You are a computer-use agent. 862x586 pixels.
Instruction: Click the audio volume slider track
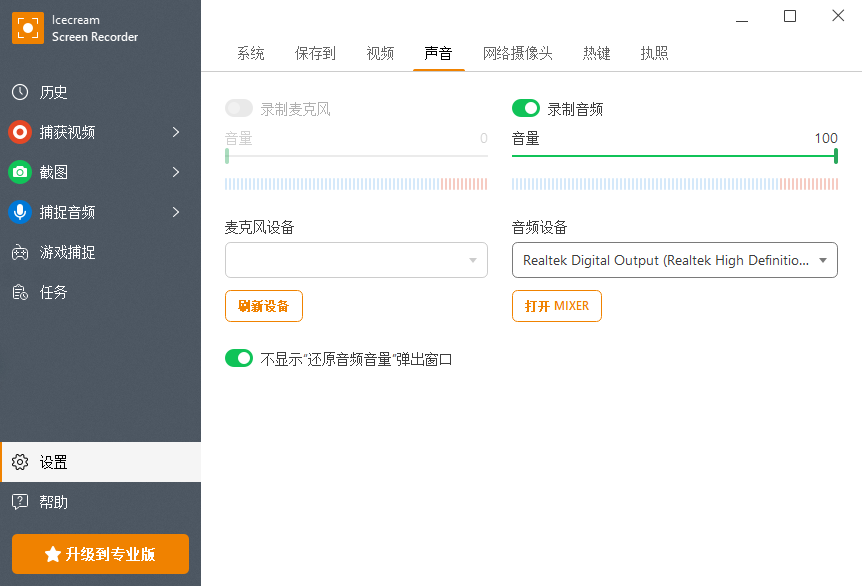674,156
